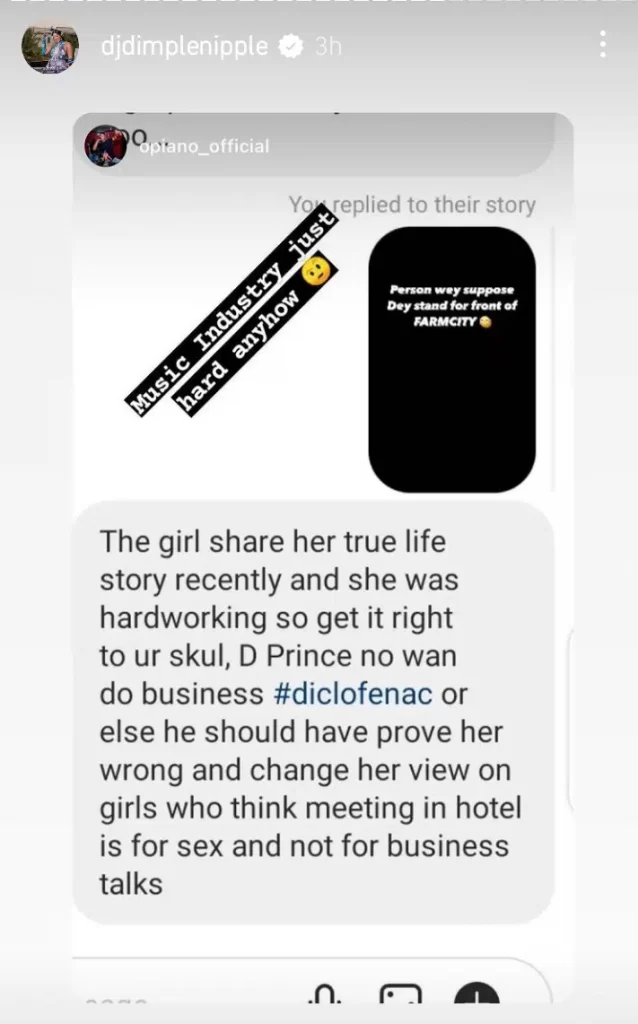This screenshot has height=1024, width=638.
Task: Tap the opiano_official avatar in the chat header
Action: click(x=105, y=146)
